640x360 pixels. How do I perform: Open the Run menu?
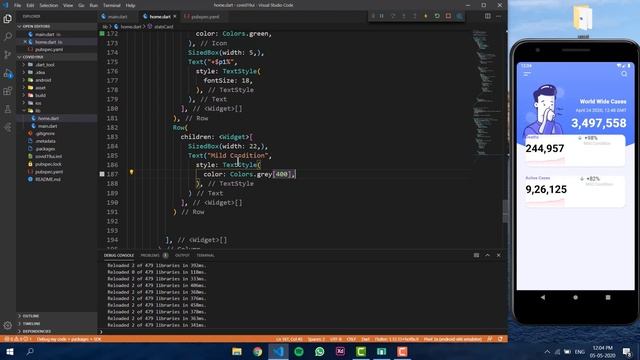(93, 5)
